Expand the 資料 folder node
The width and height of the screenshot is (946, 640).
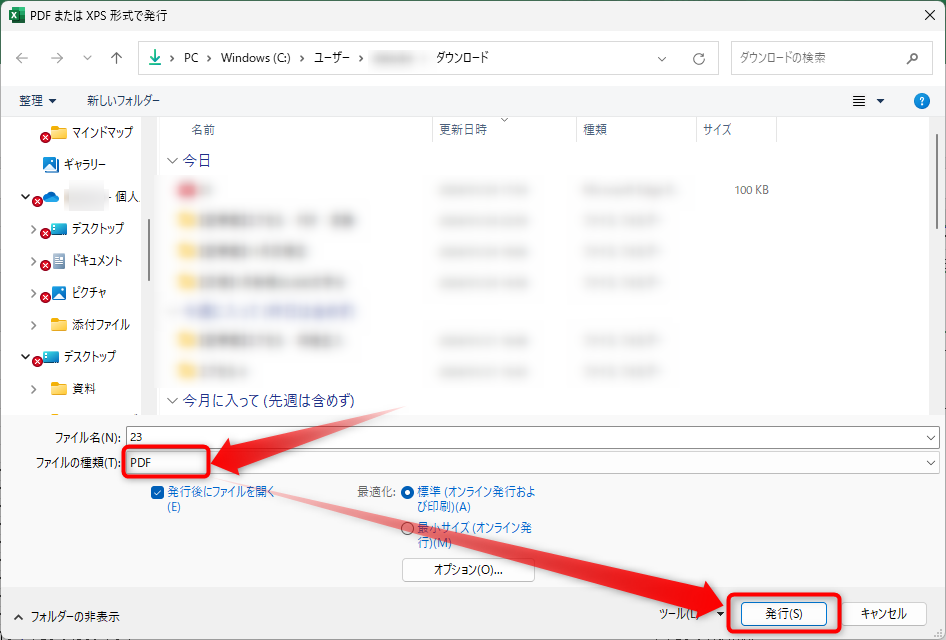[33, 389]
